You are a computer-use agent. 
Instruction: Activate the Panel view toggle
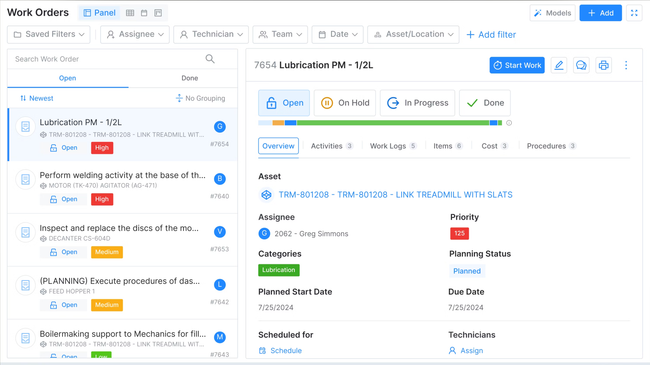coord(99,13)
